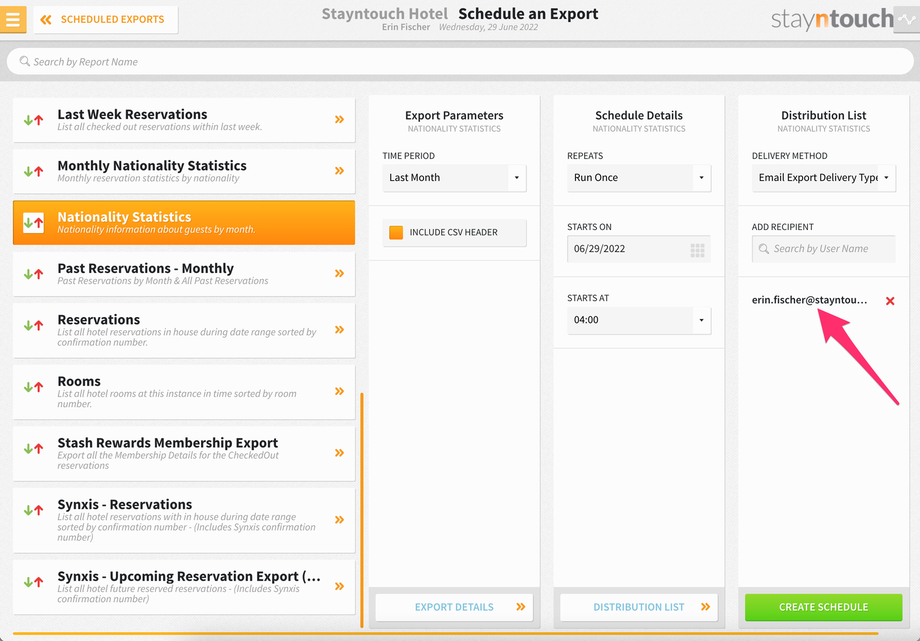The width and height of the screenshot is (920, 641).
Task: Click export arrows icon for Synxis - Upcoming Reservation Export
Action: 33,582
